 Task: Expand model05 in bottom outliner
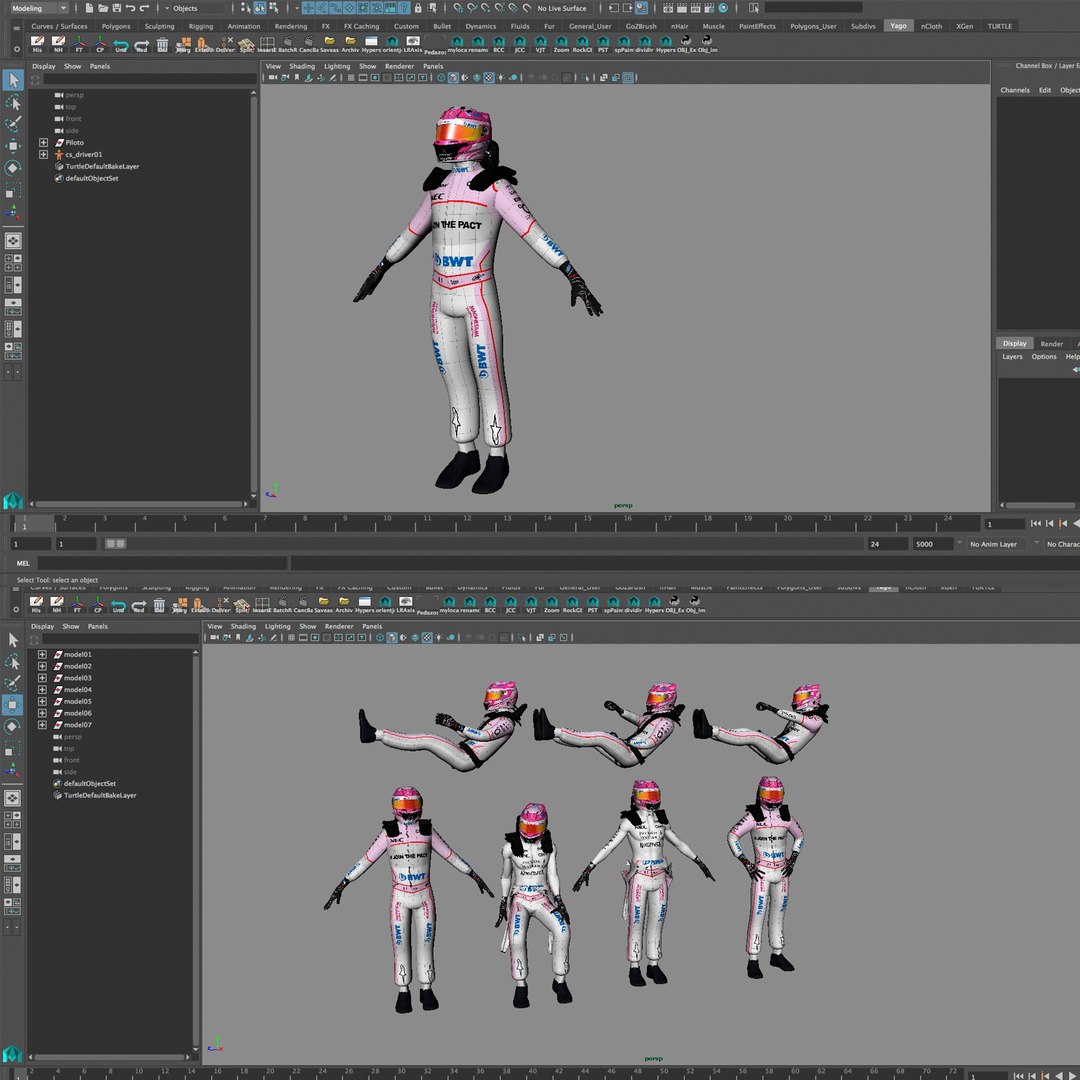pyautogui.click(x=42, y=701)
